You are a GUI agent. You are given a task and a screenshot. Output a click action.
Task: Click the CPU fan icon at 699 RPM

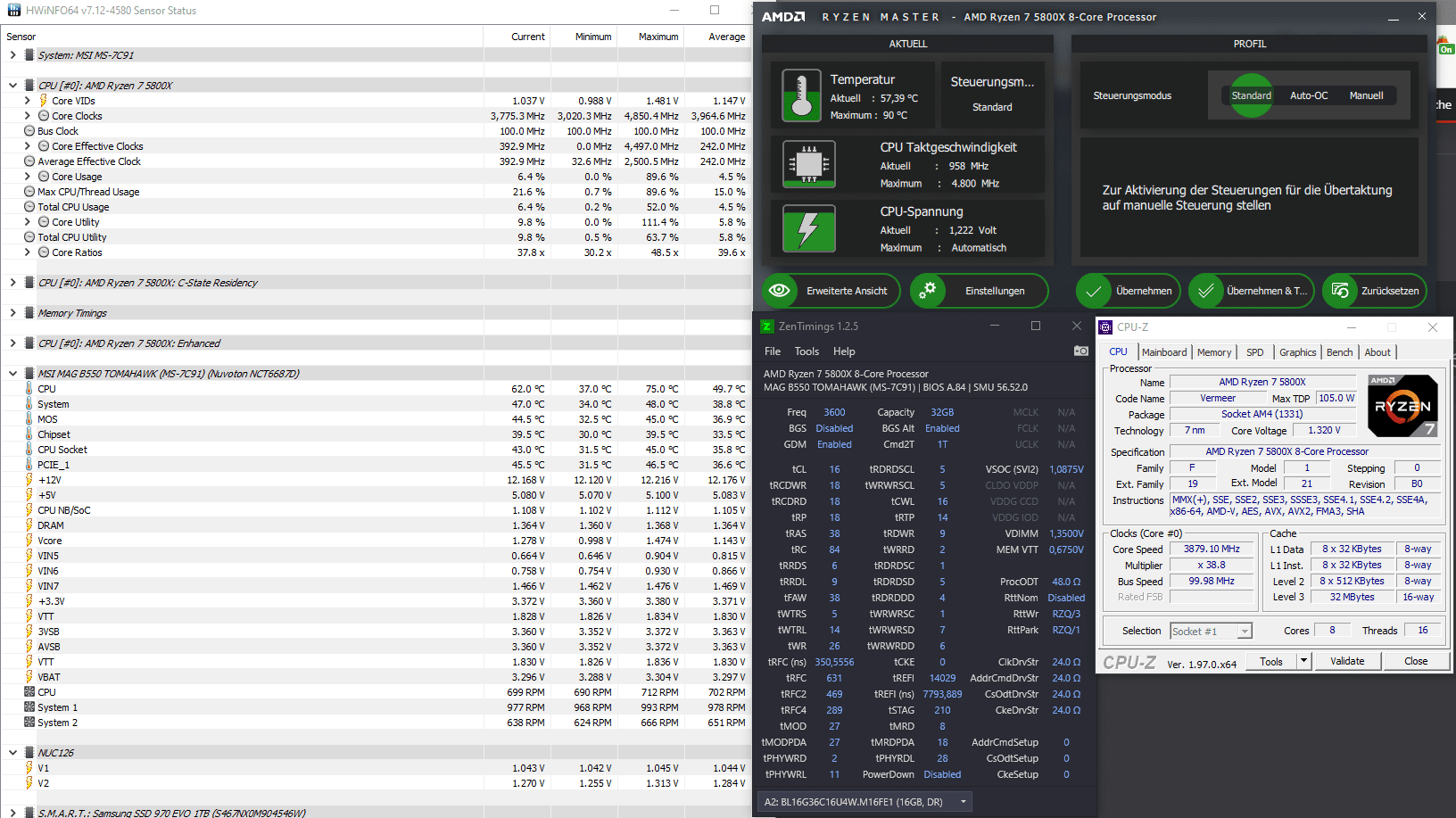click(29, 692)
